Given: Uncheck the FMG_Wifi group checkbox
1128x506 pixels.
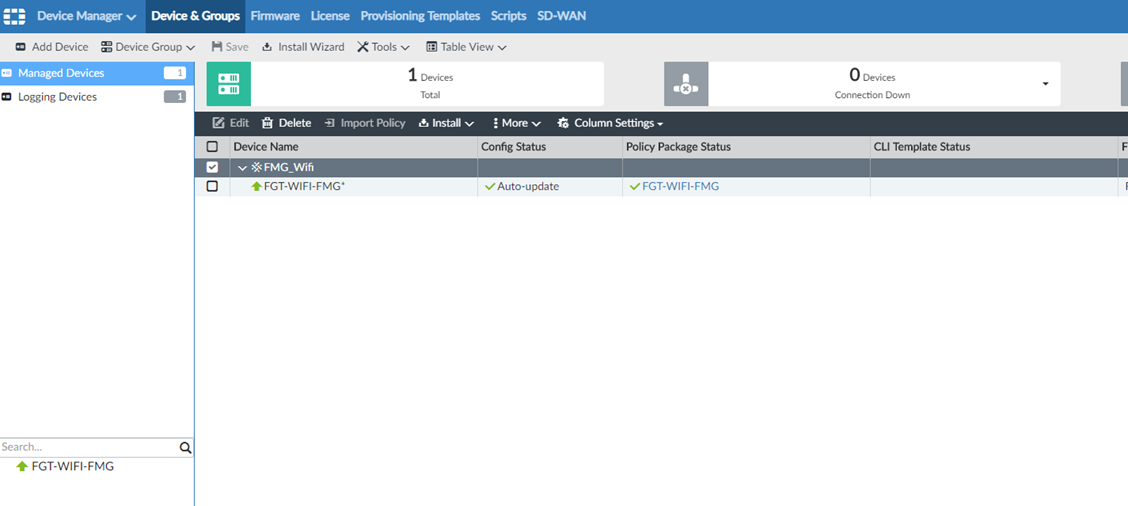Looking at the screenshot, I should [x=212, y=167].
